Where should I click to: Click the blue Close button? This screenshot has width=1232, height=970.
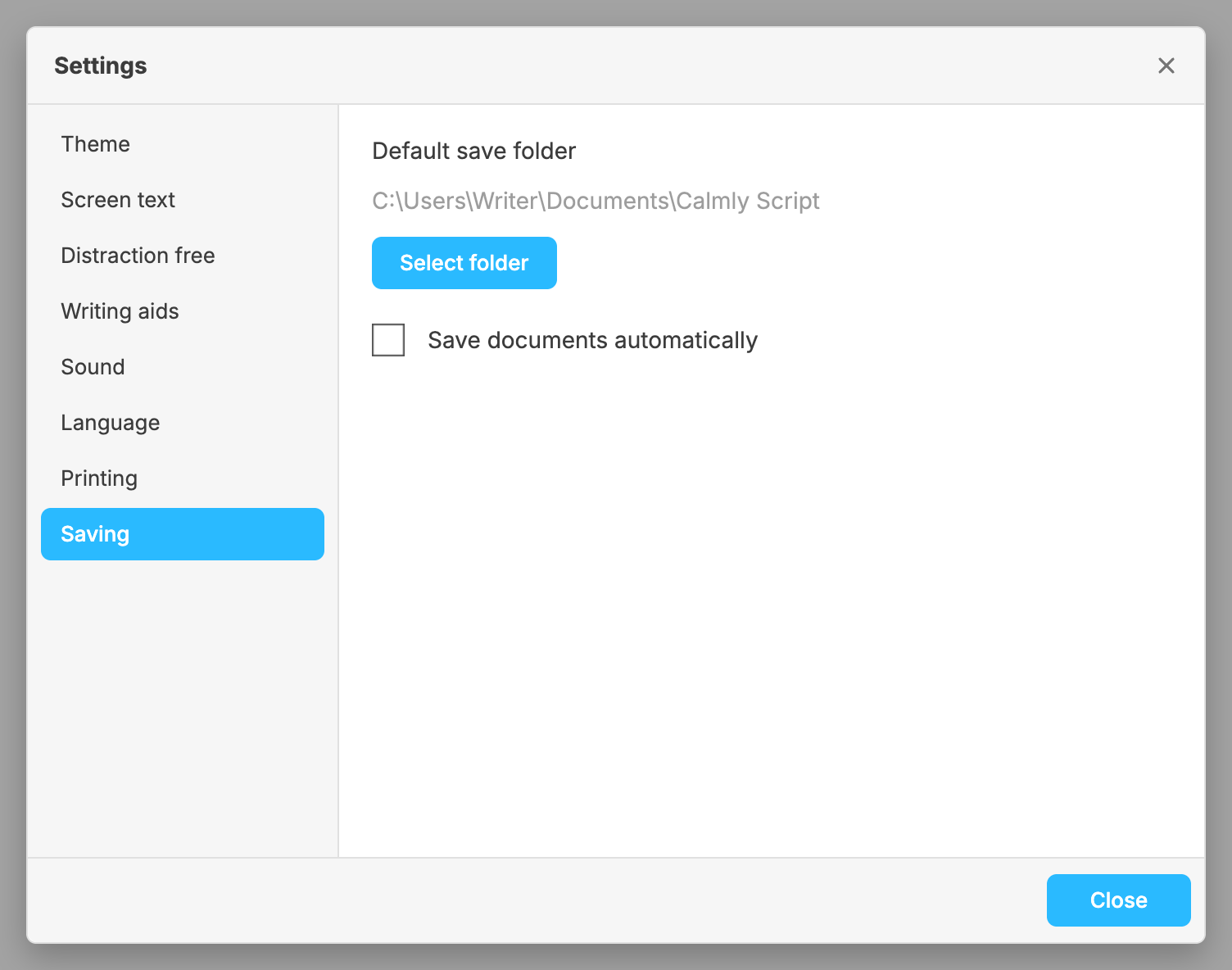(1118, 900)
